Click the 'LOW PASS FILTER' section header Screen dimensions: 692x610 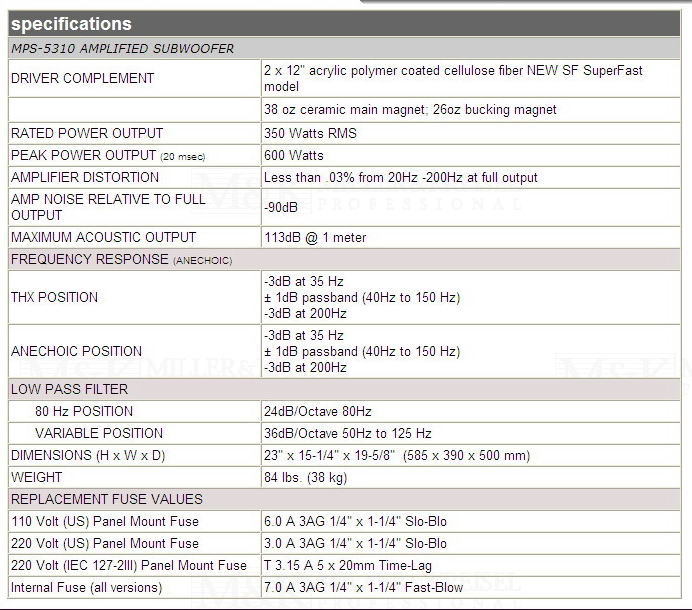click(x=69, y=389)
